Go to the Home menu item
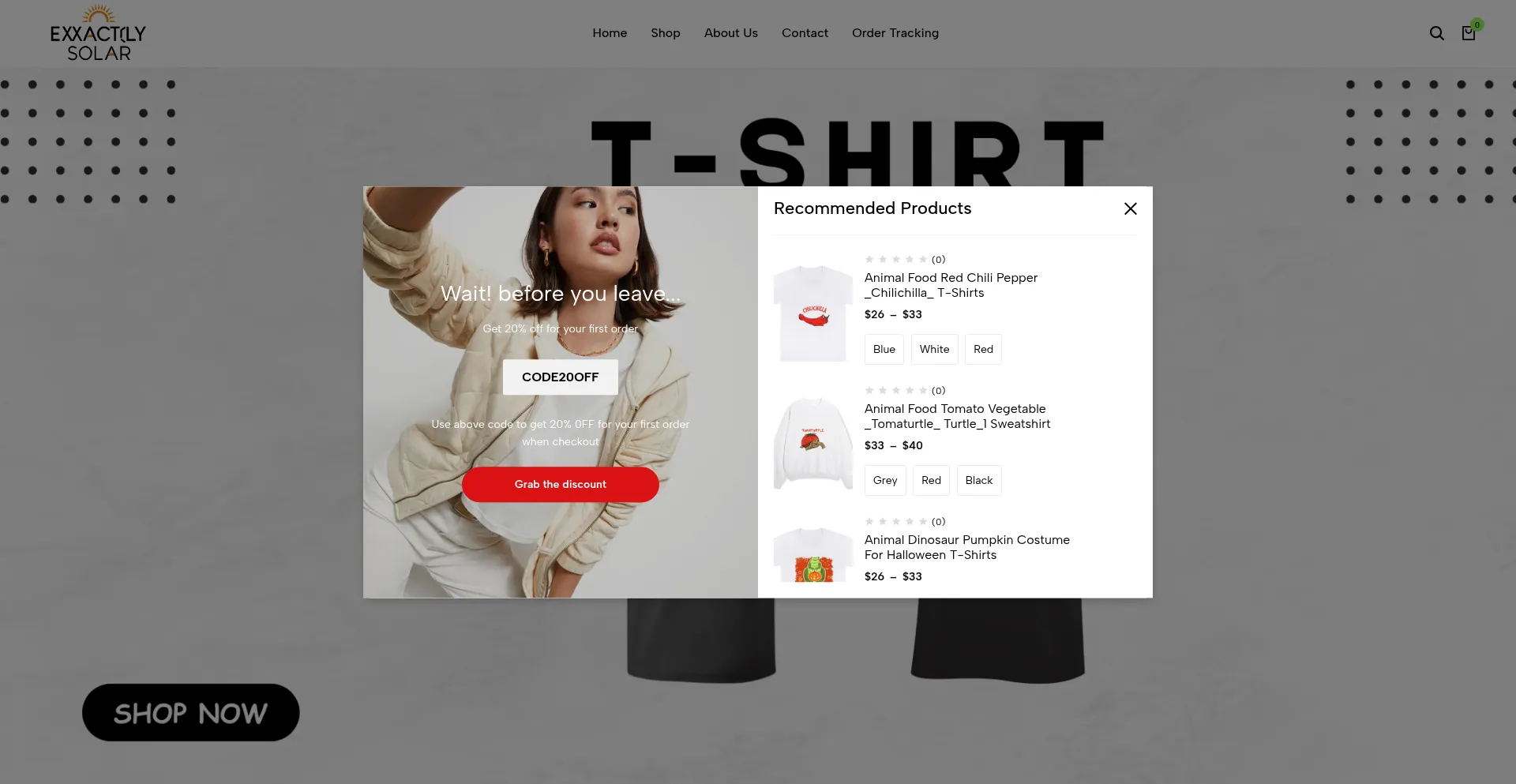This screenshot has height=784, width=1516. [x=610, y=33]
